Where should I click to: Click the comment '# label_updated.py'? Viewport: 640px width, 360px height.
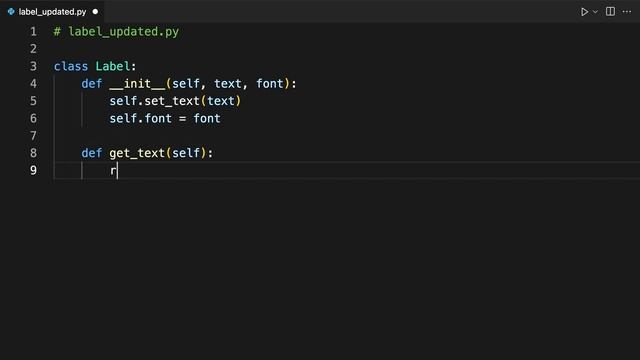[116, 32]
